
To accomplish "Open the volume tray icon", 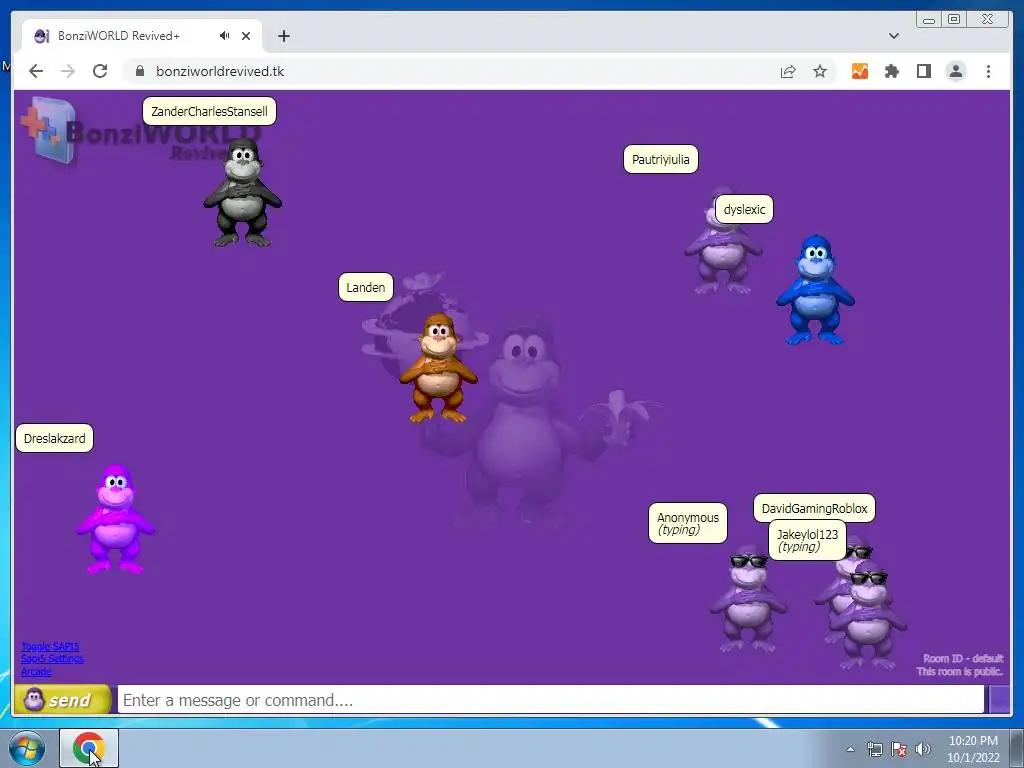I will [923, 749].
